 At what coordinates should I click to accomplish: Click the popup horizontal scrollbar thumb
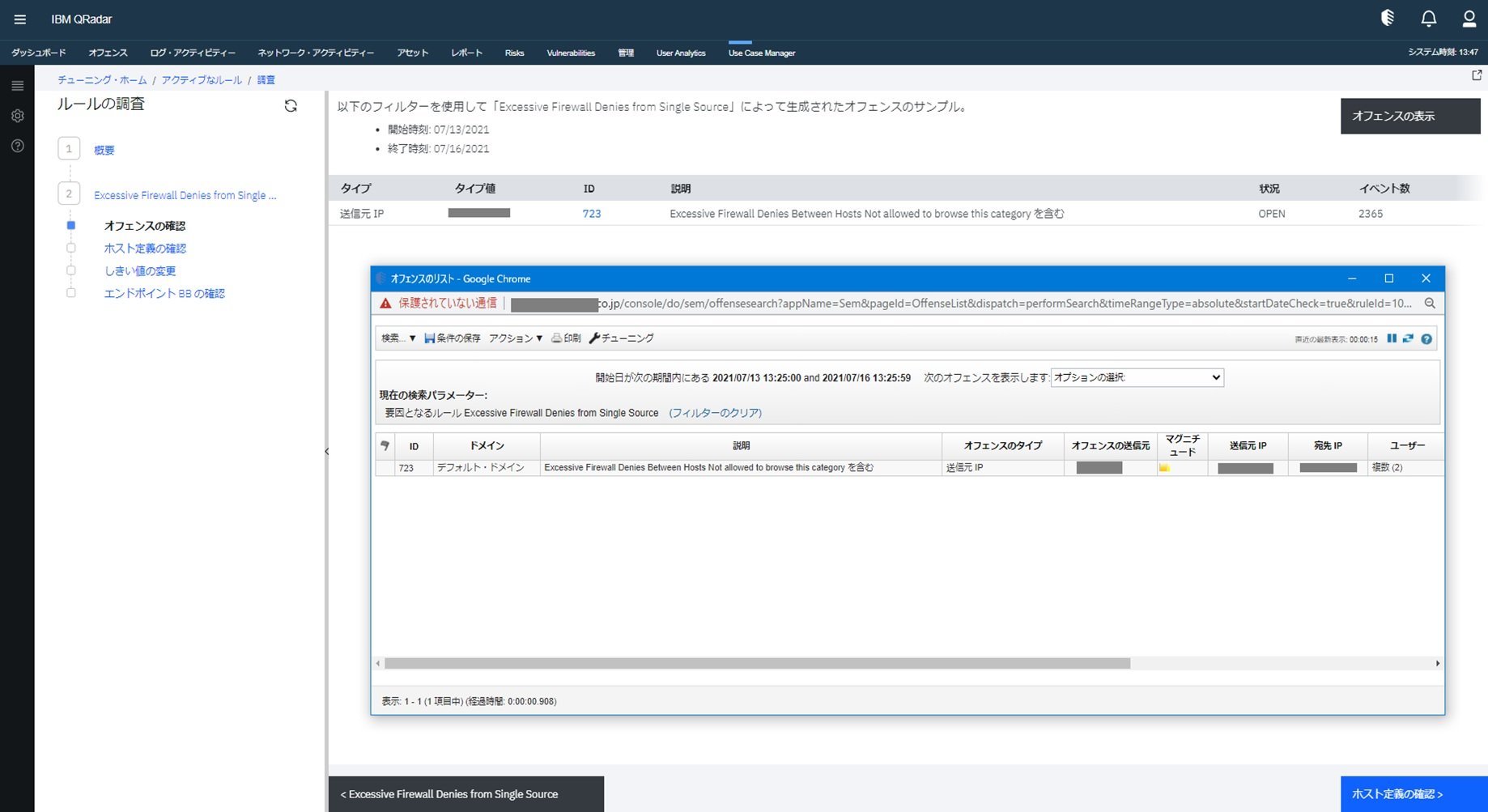point(757,663)
